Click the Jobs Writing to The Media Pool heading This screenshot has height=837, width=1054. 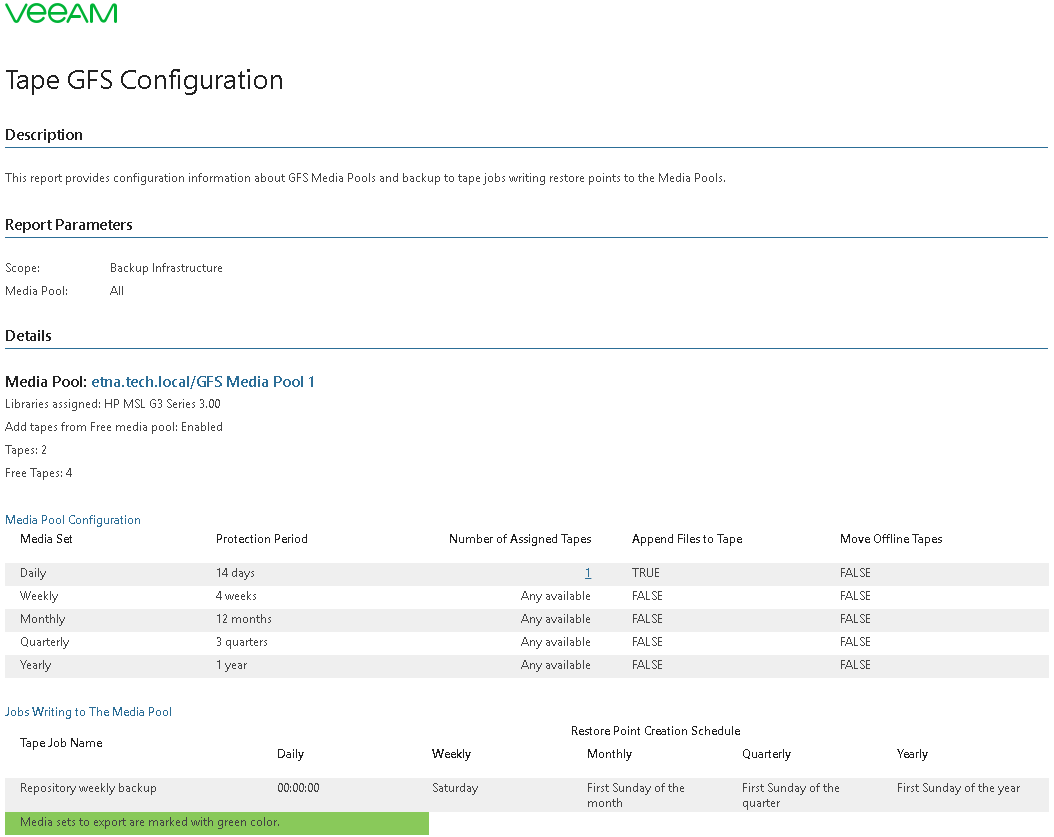(88, 711)
